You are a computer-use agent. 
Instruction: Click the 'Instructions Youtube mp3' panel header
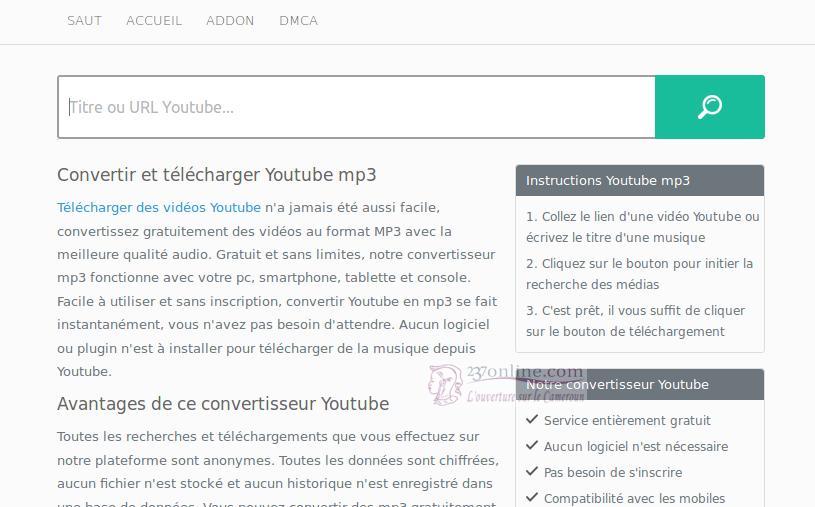[640, 180]
